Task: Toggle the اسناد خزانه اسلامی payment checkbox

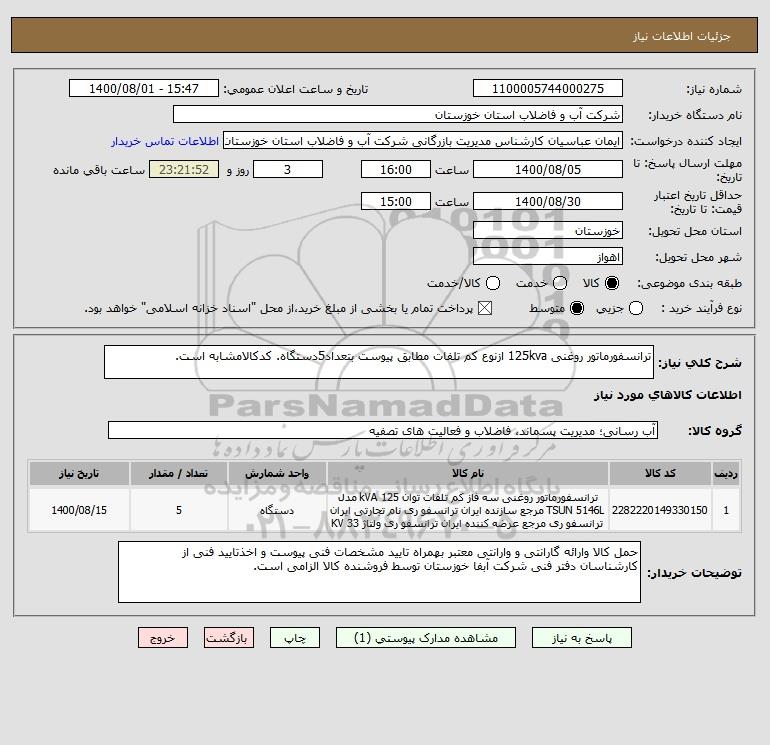Action: pos(485,308)
